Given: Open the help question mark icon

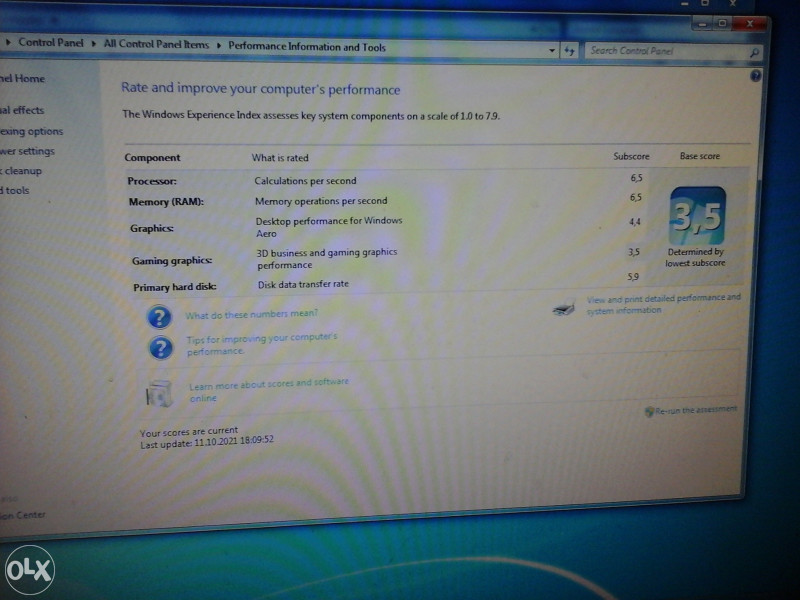Looking at the screenshot, I should click(x=756, y=76).
